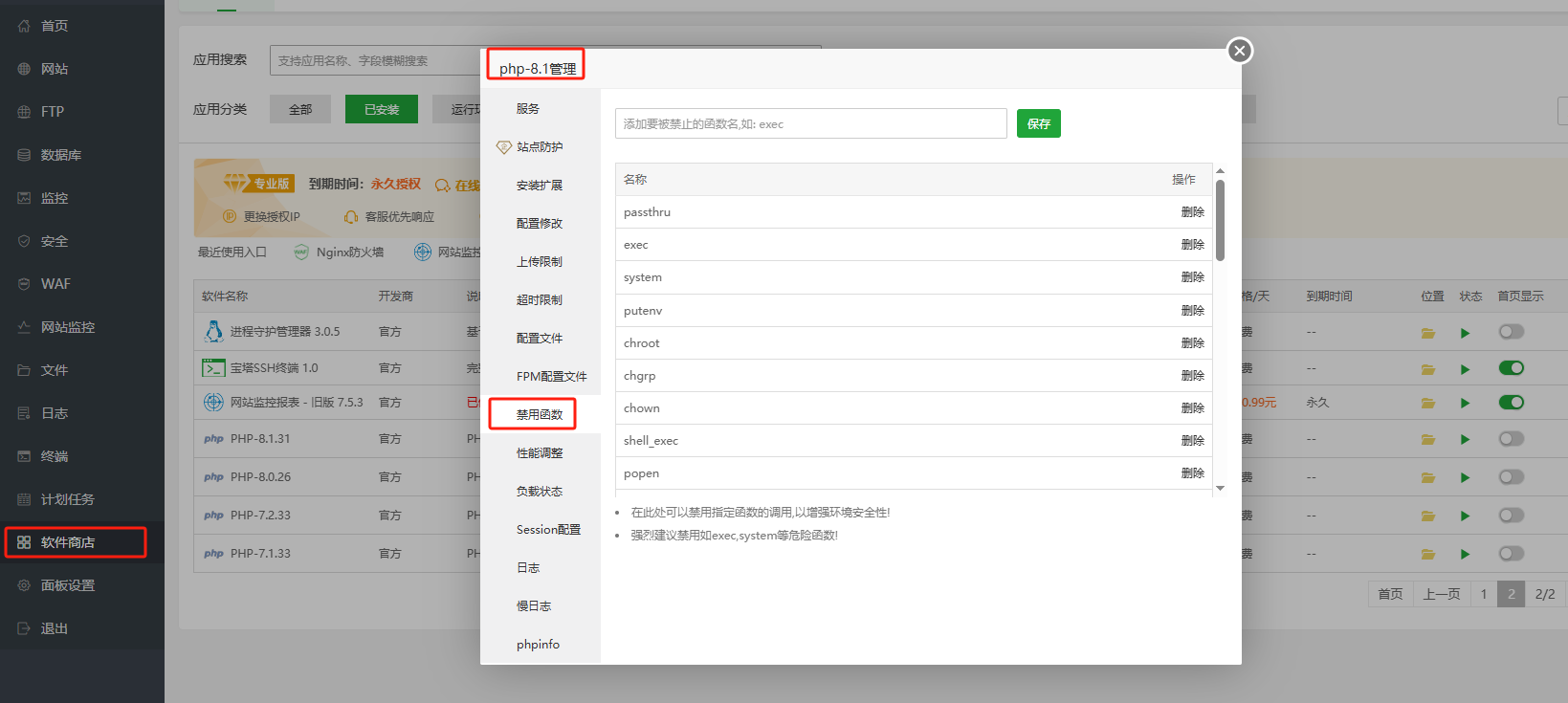Switch to the 配置修改 tab
The width and height of the screenshot is (1568, 703).
pyautogui.click(x=540, y=224)
